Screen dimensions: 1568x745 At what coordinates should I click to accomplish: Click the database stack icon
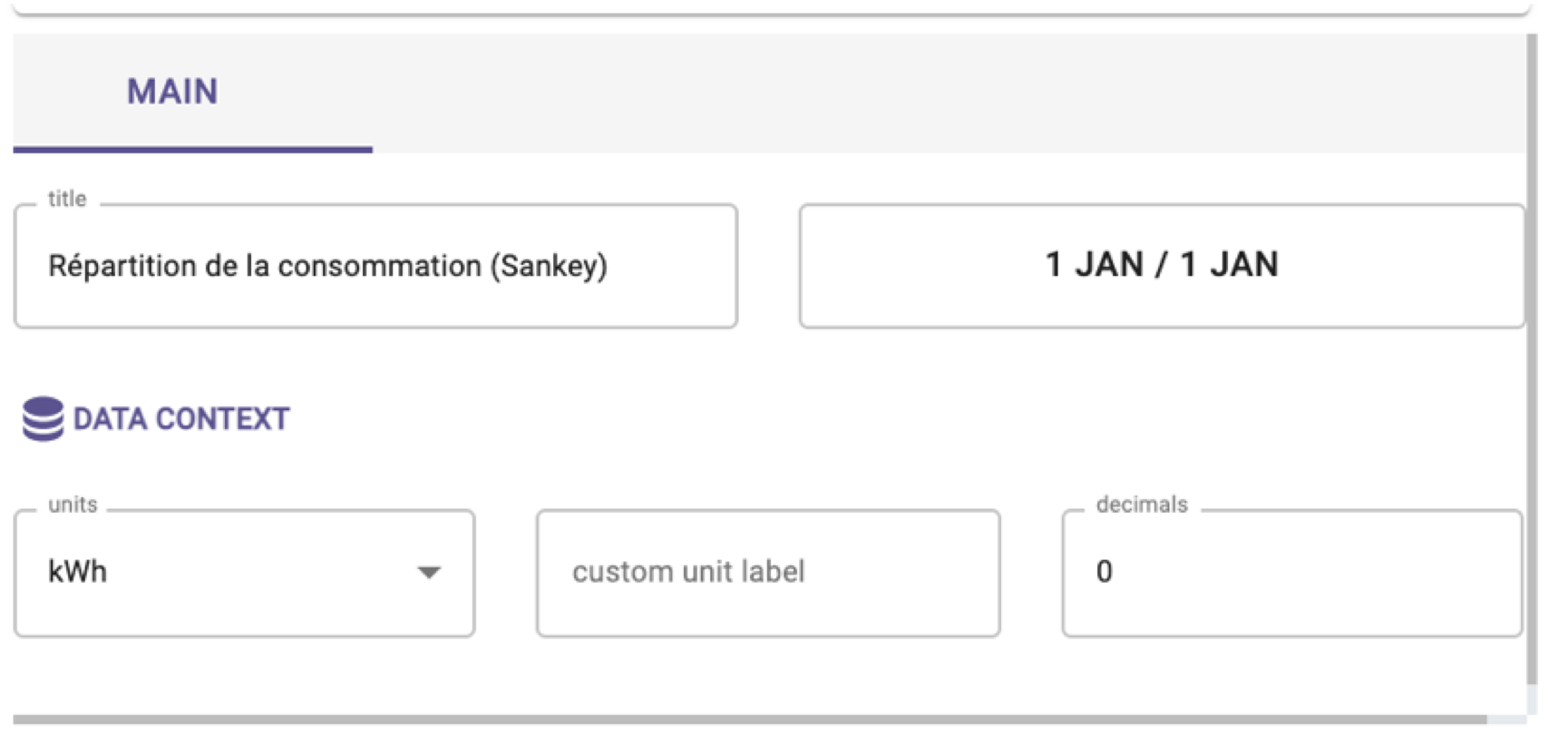(43, 419)
